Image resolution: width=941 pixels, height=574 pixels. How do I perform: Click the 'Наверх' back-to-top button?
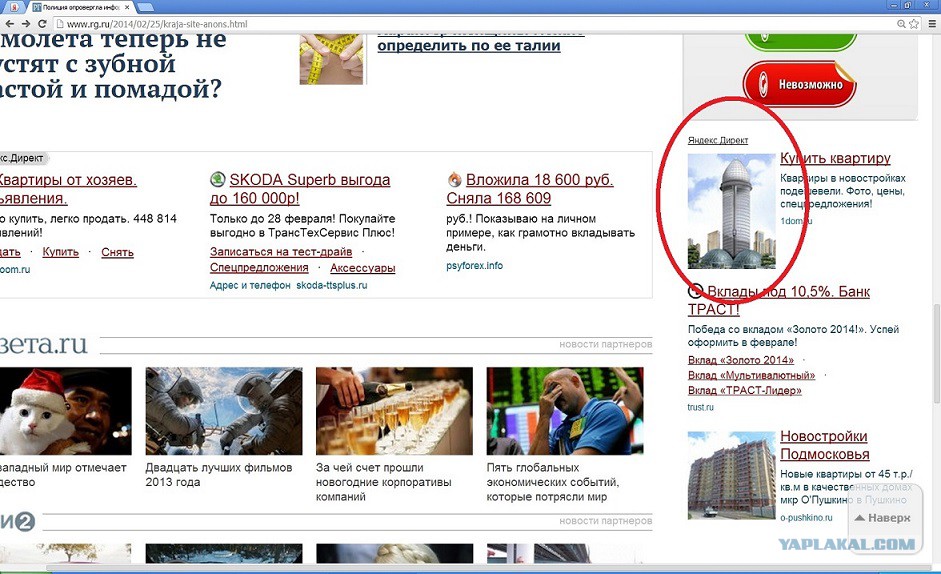[883, 518]
